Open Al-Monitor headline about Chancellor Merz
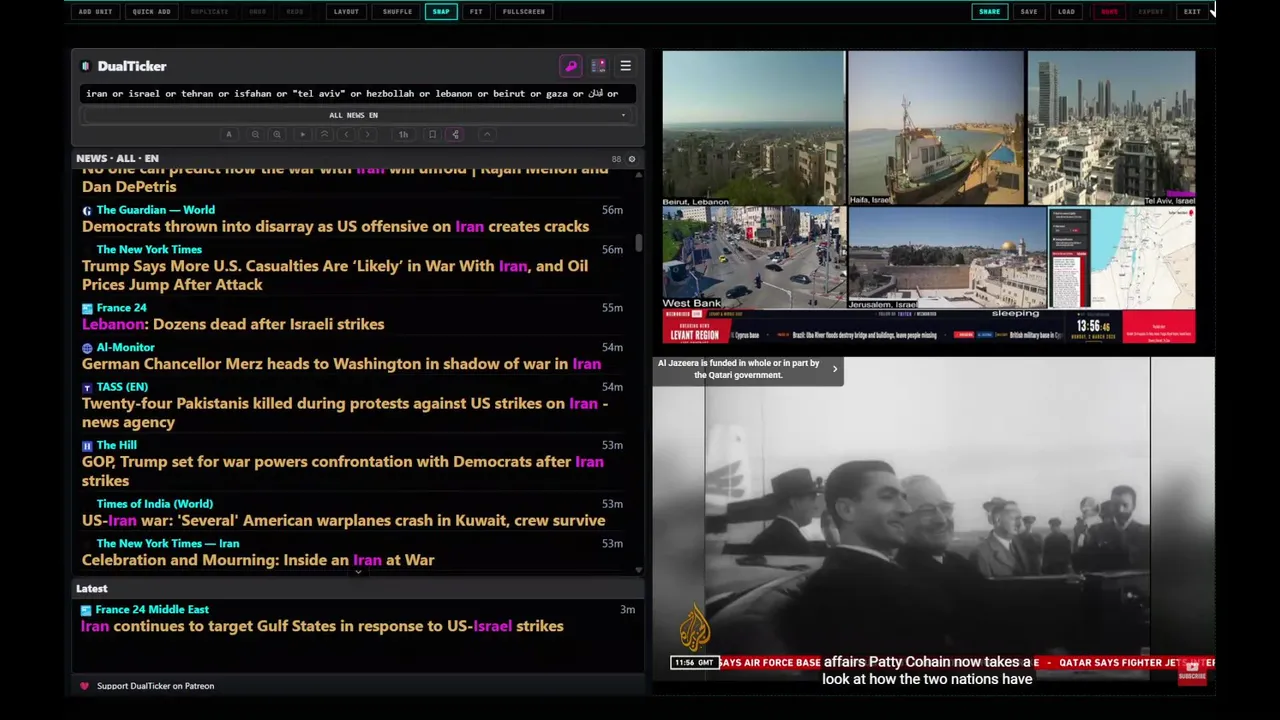This screenshot has height=720, width=1280. pos(341,364)
